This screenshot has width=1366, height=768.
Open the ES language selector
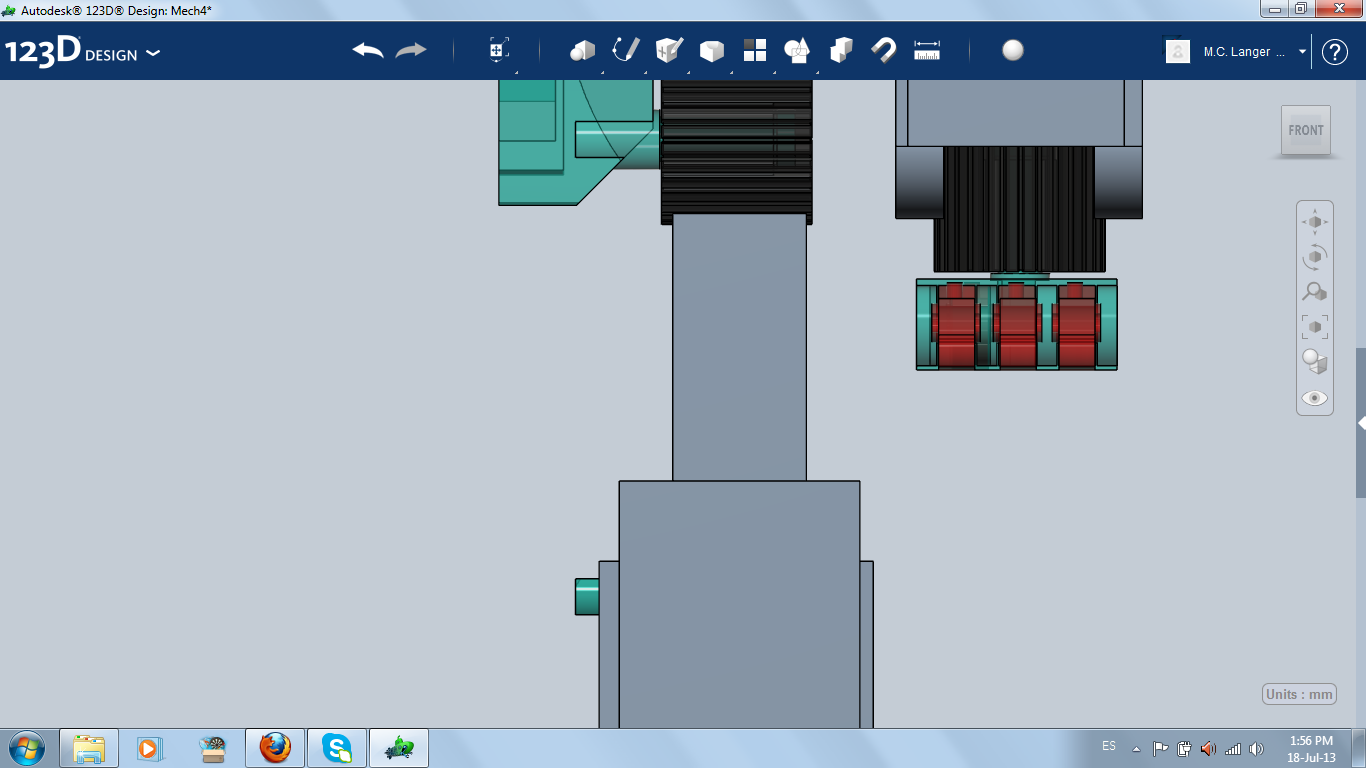click(1109, 746)
